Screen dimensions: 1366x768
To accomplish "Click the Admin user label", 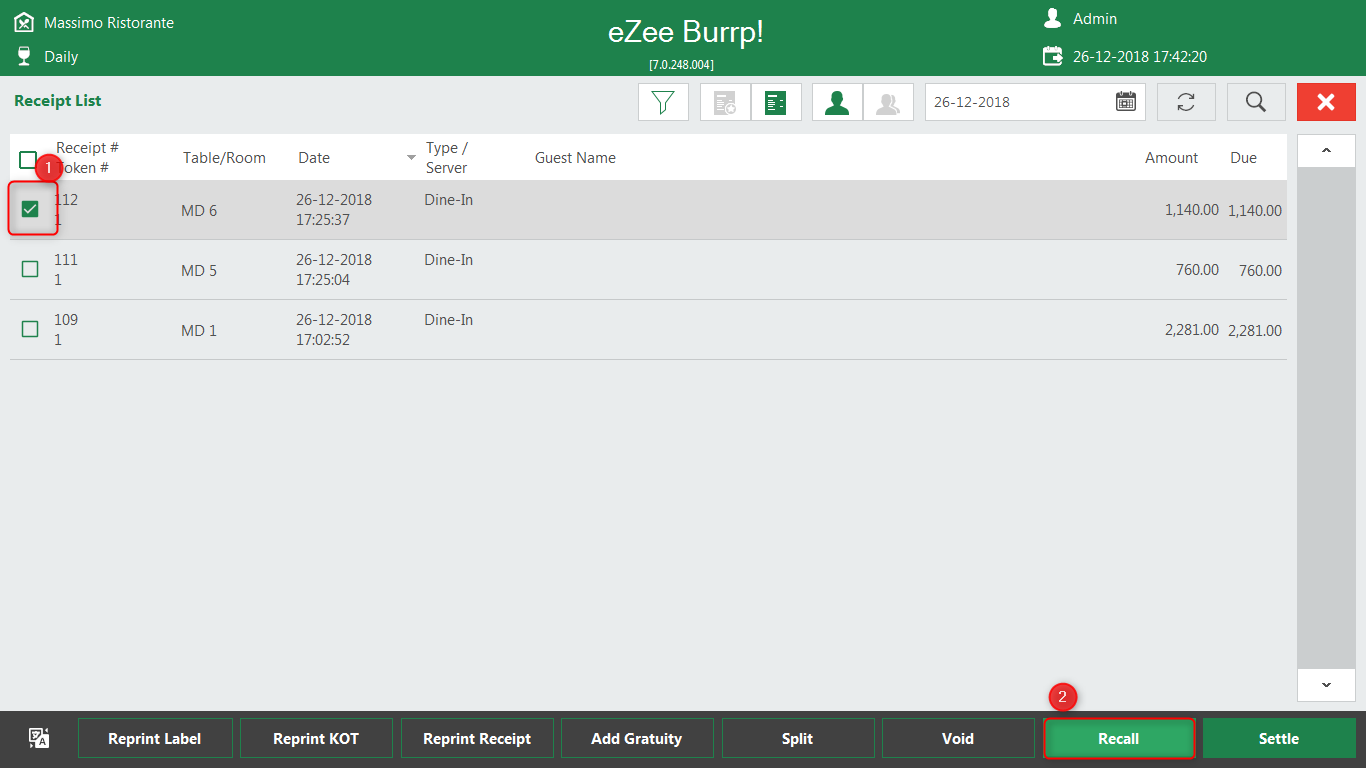I will pos(1095,19).
